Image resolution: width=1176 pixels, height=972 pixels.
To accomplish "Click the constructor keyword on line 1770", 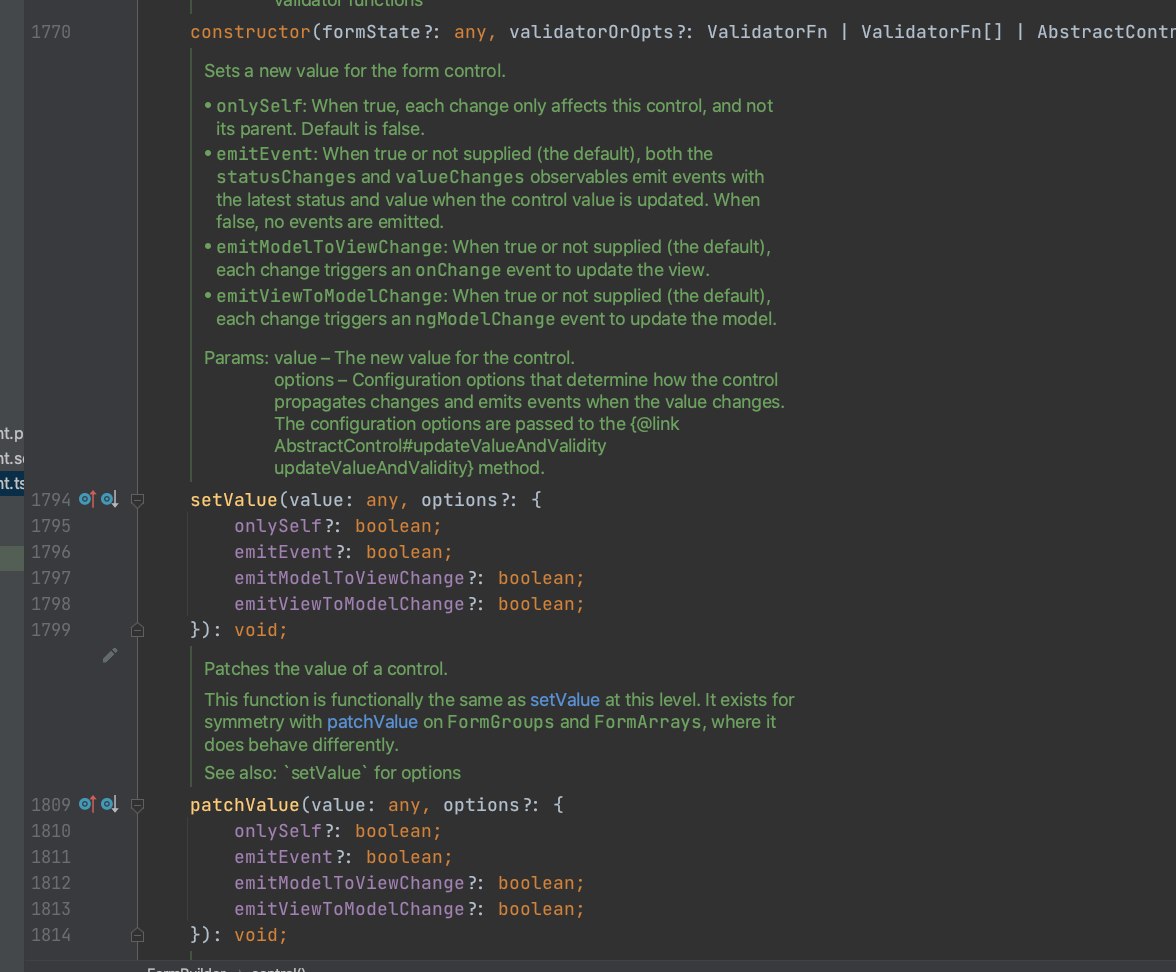I will pyautogui.click(x=250, y=32).
